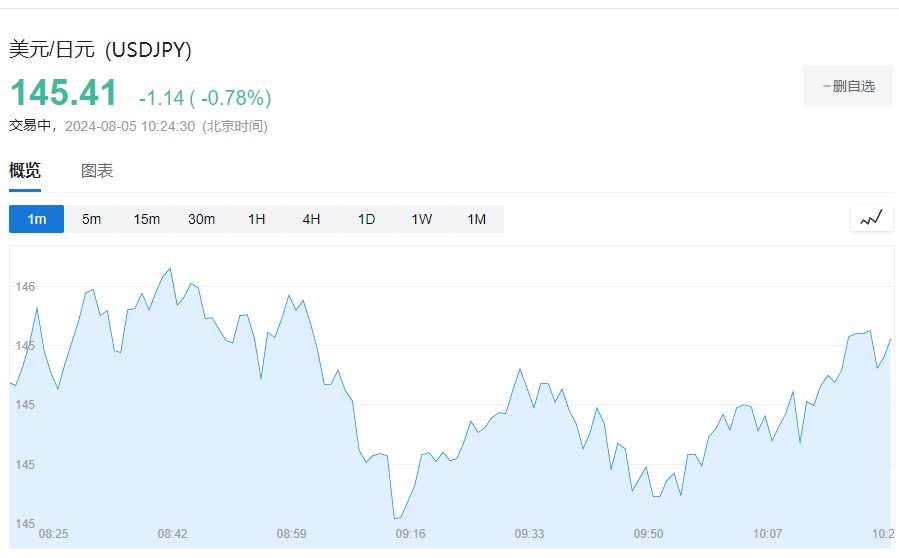The image size is (899, 558).
Task: Click the -1.14 (-0.78%) change value
Action: [205, 98]
